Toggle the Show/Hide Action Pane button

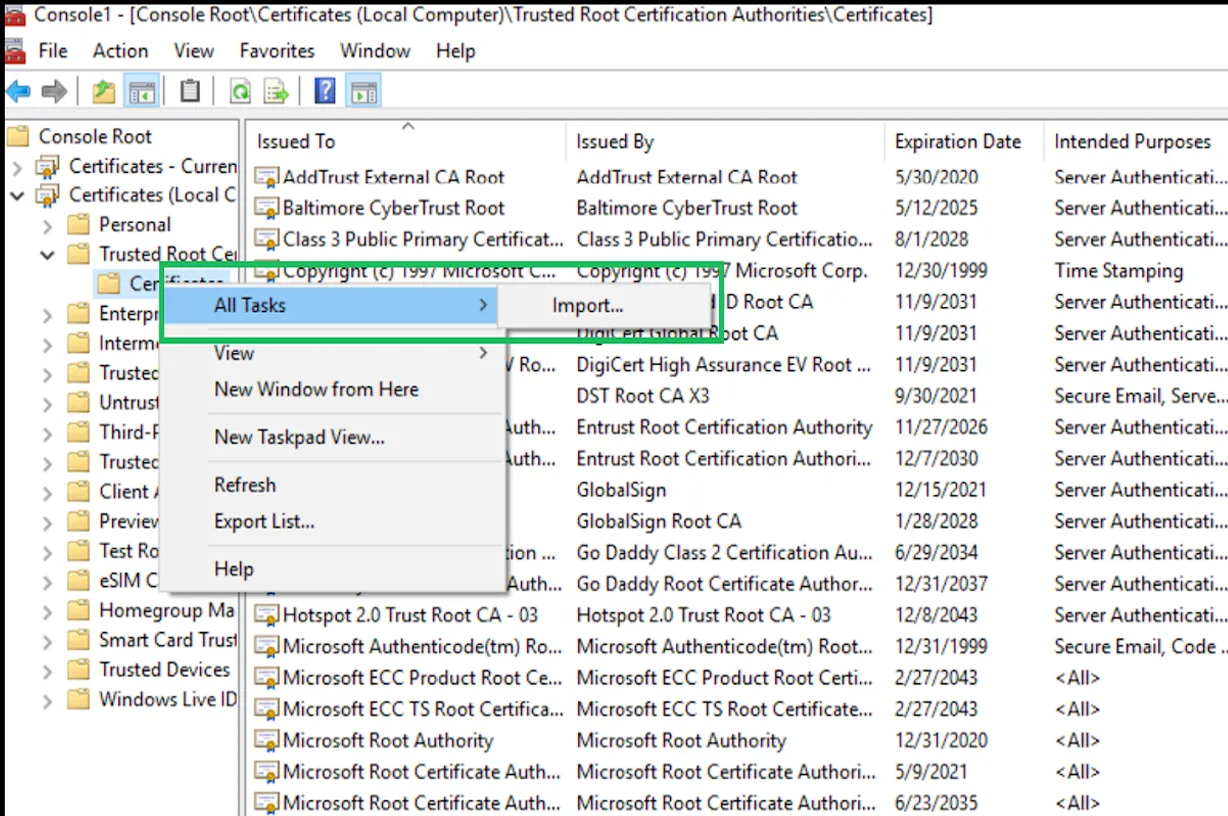point(363,92)
